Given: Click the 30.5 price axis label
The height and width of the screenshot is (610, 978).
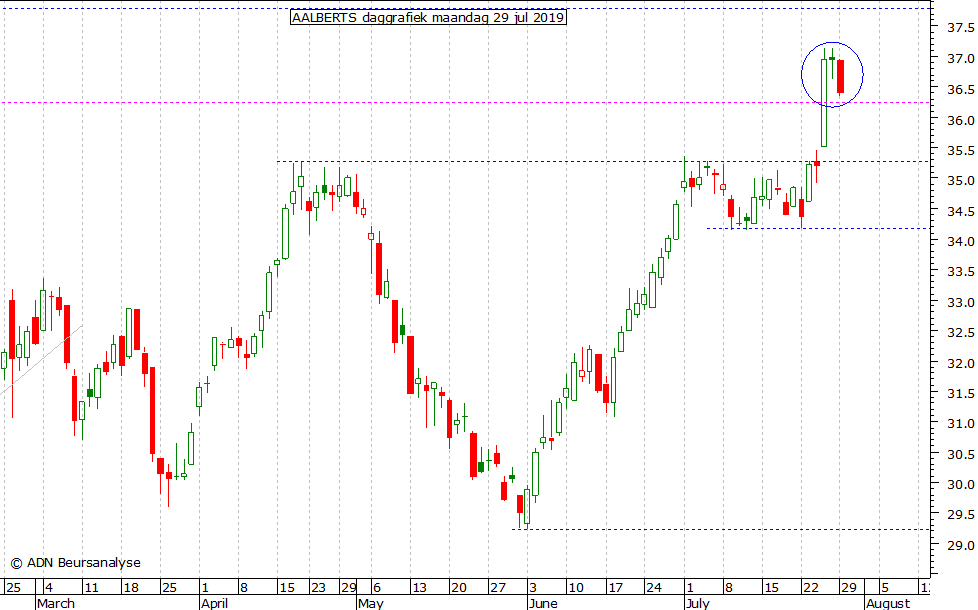Looking at the screenshot, I should pos(961,455).
